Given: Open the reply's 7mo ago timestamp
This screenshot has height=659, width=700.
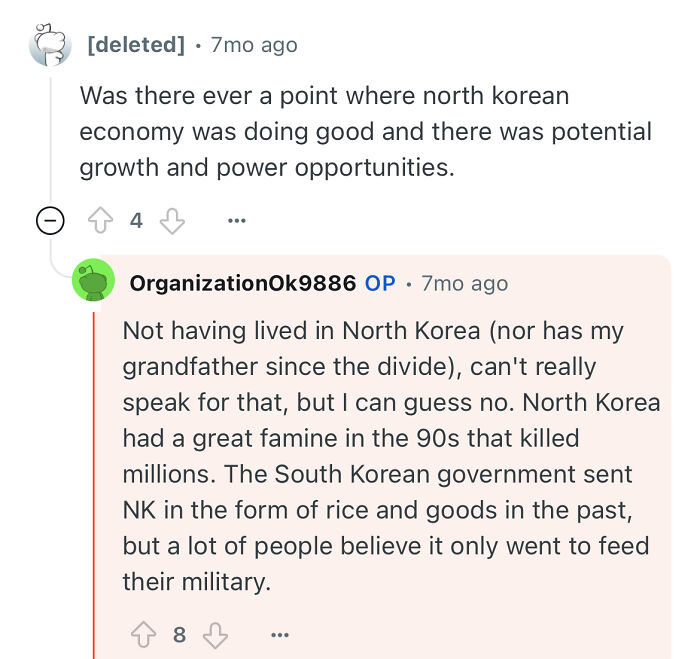Looking at the screenshot, I should (465, 283).
